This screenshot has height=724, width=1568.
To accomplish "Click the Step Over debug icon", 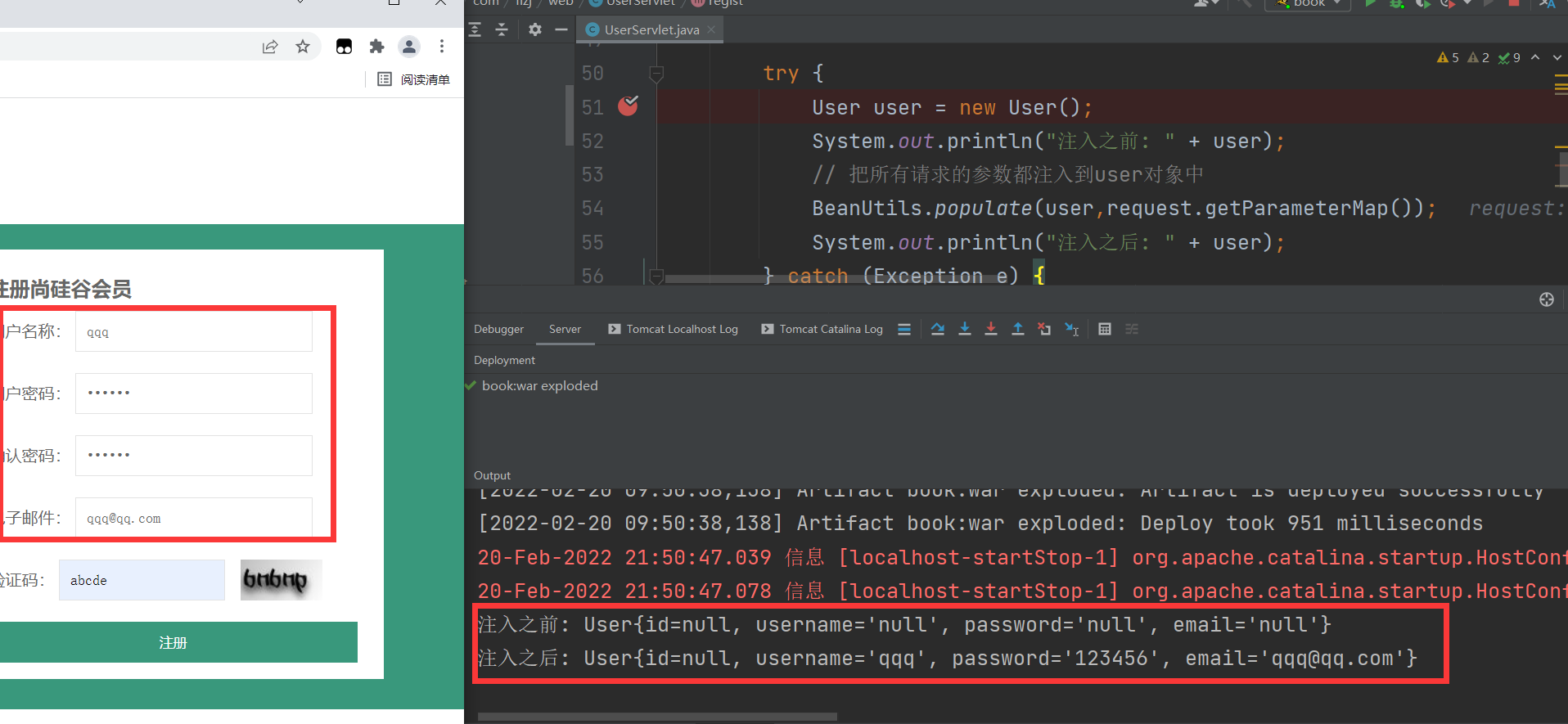I will (938, 329).
